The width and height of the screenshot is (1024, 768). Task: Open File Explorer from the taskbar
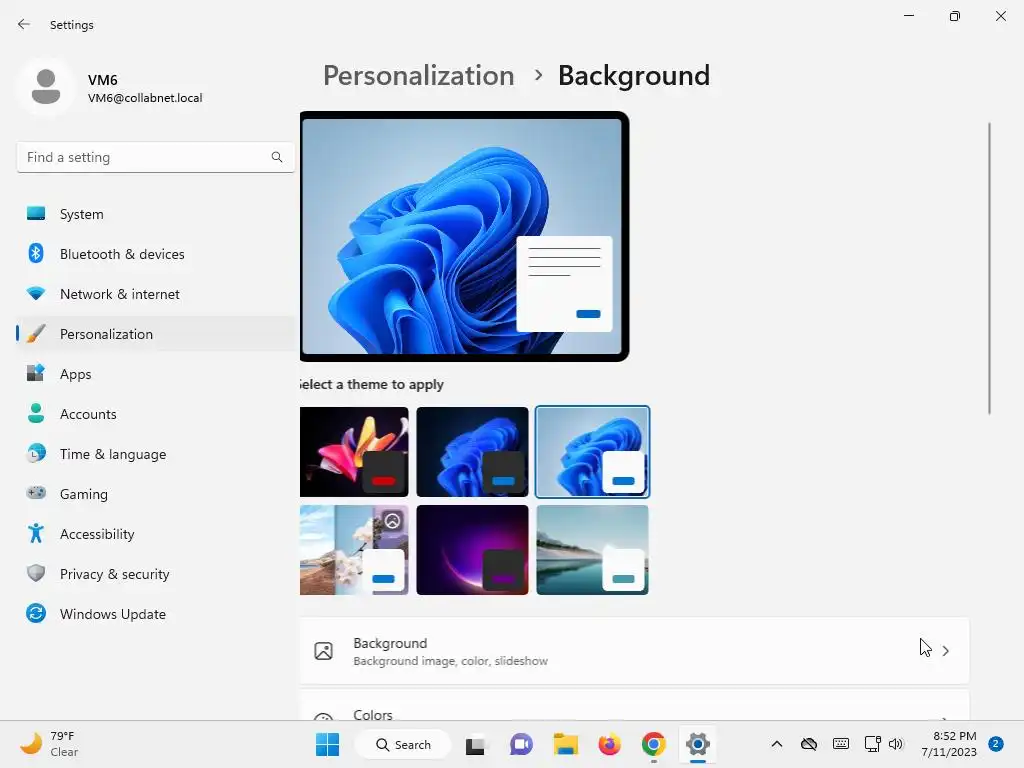click(566, 744)
